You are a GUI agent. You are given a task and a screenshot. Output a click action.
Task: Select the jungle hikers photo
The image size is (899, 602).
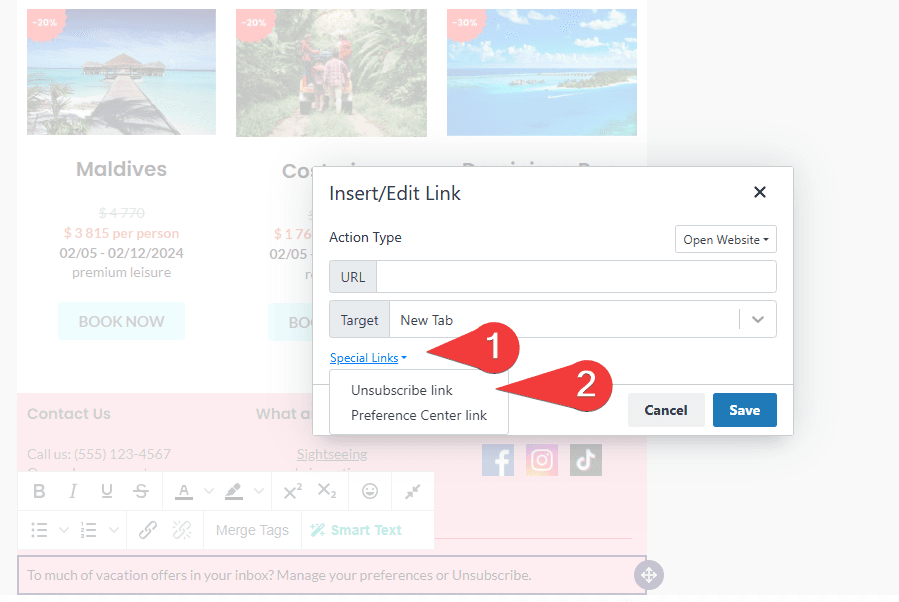[x=331, y=73]
